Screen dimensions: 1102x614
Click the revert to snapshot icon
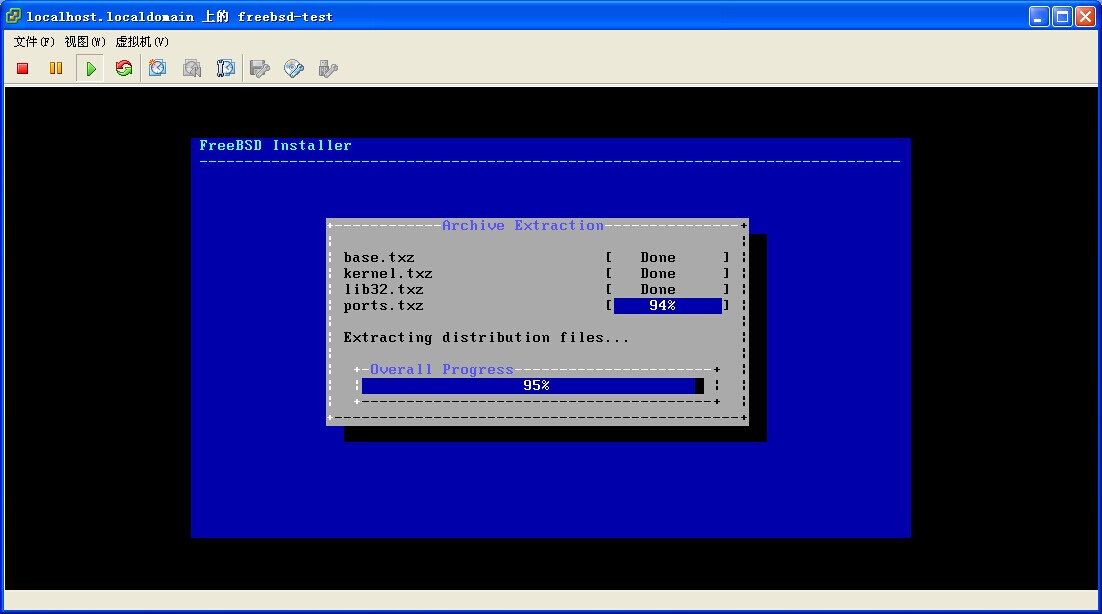click(x=192, y=69)
